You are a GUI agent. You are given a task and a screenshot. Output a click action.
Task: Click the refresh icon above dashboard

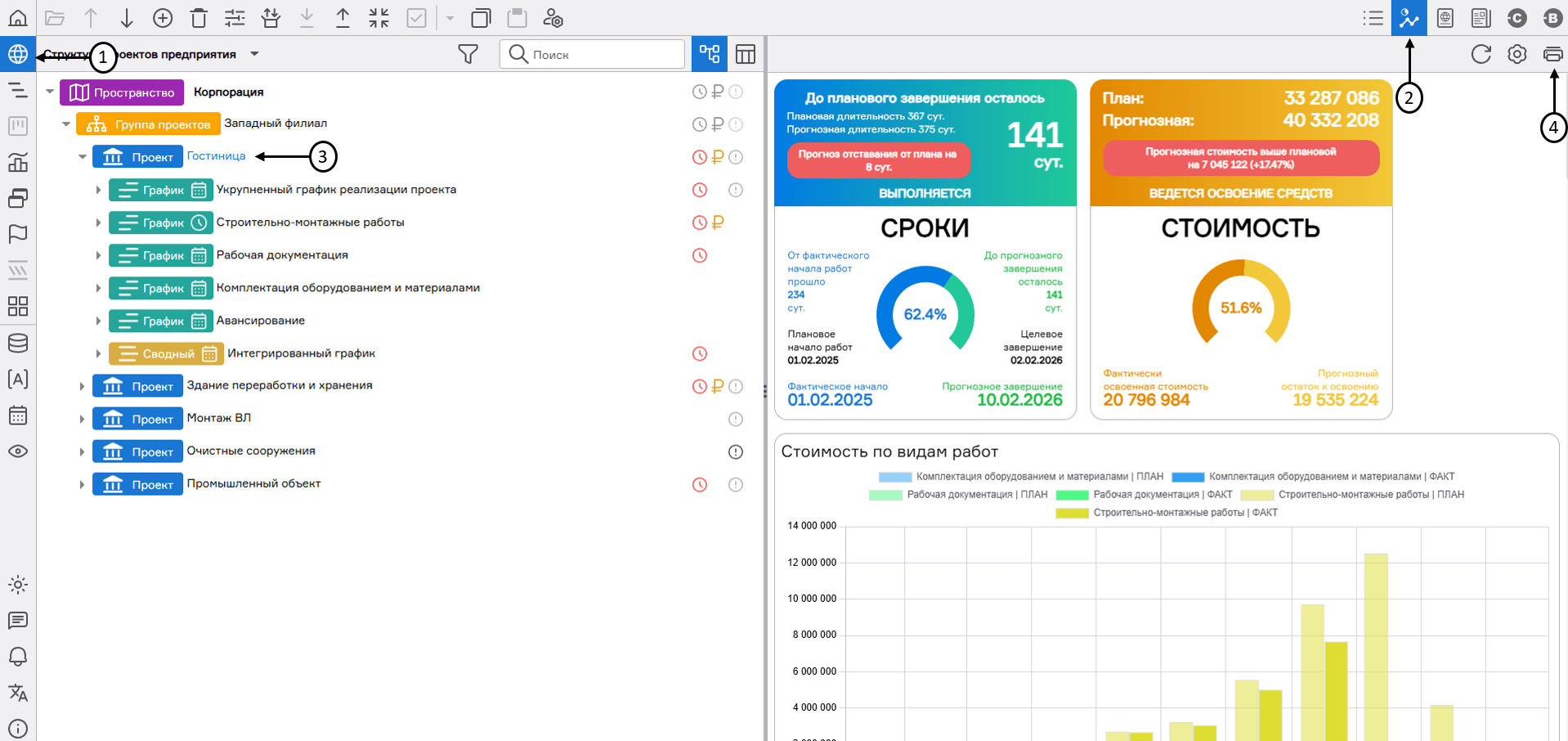pyautogui.click(x=1481, y=54)
